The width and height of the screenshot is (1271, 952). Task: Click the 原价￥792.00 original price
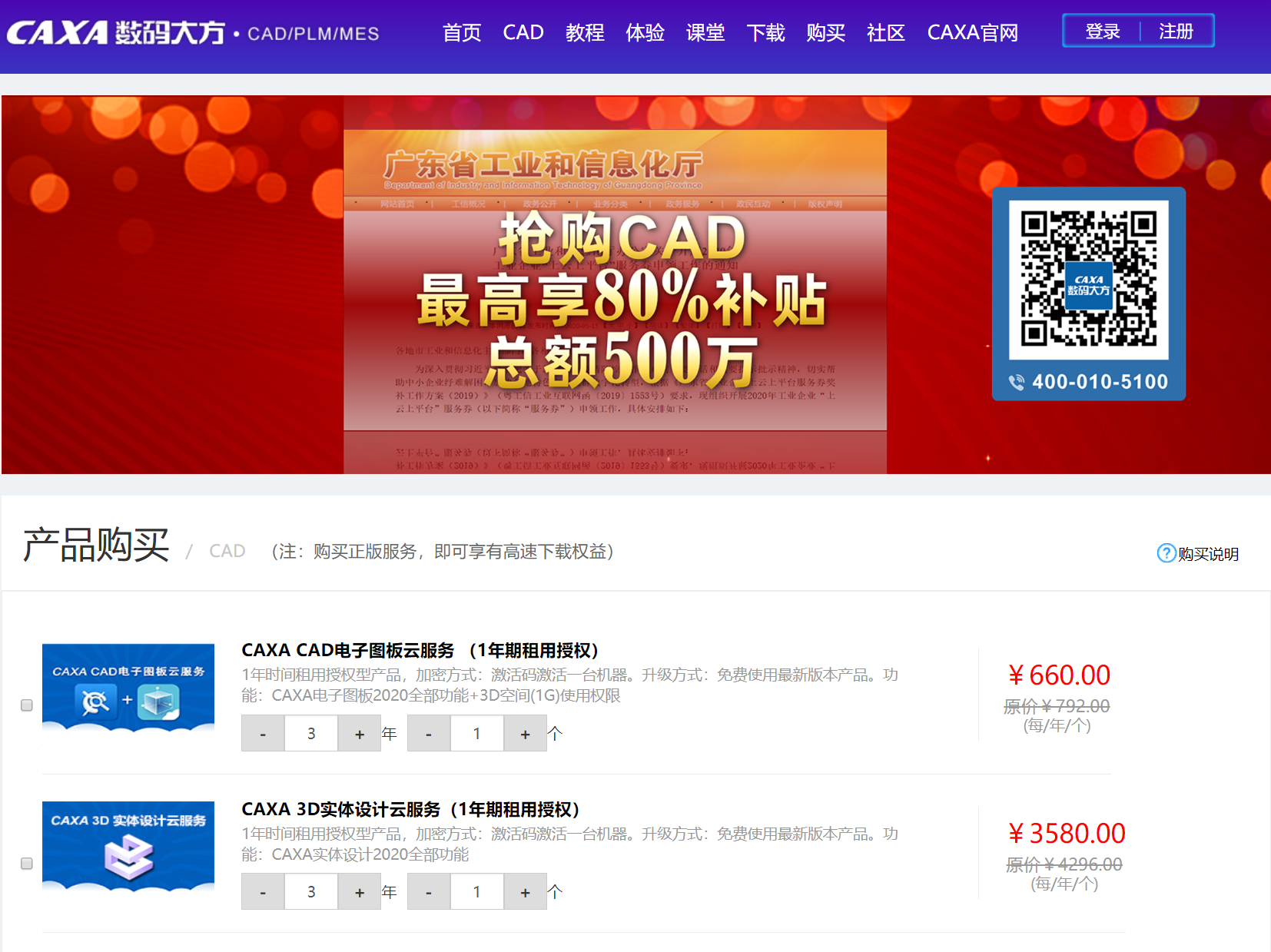(1057, 705)
